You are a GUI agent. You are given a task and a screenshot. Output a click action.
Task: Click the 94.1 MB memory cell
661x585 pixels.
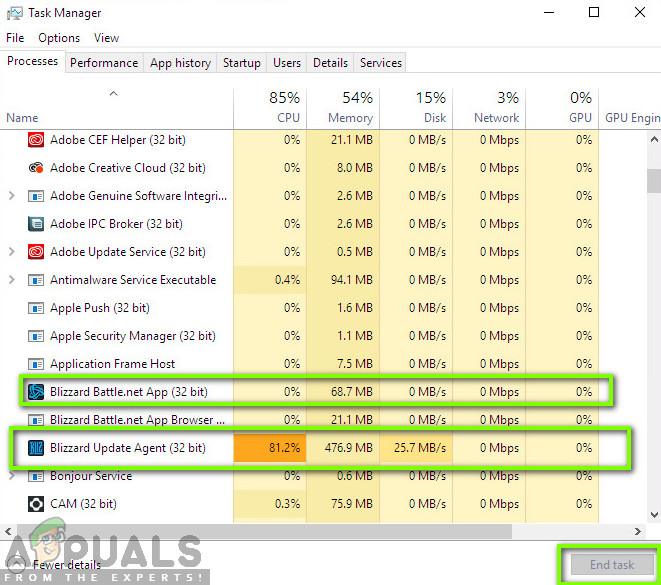coord(343,279)
